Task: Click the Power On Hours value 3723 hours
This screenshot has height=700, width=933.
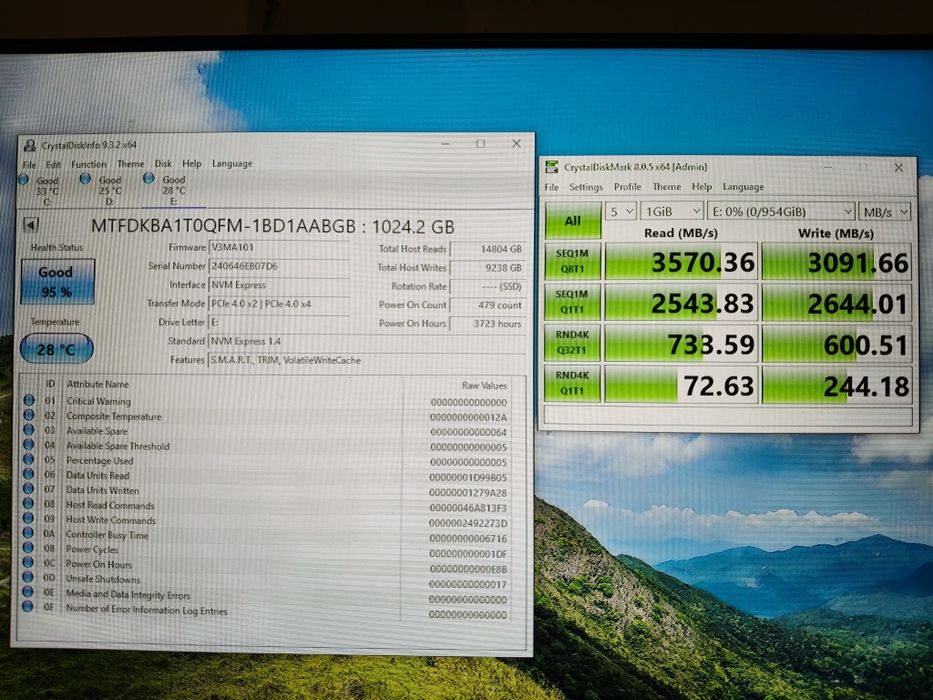Action: click(x=487, y=323)
